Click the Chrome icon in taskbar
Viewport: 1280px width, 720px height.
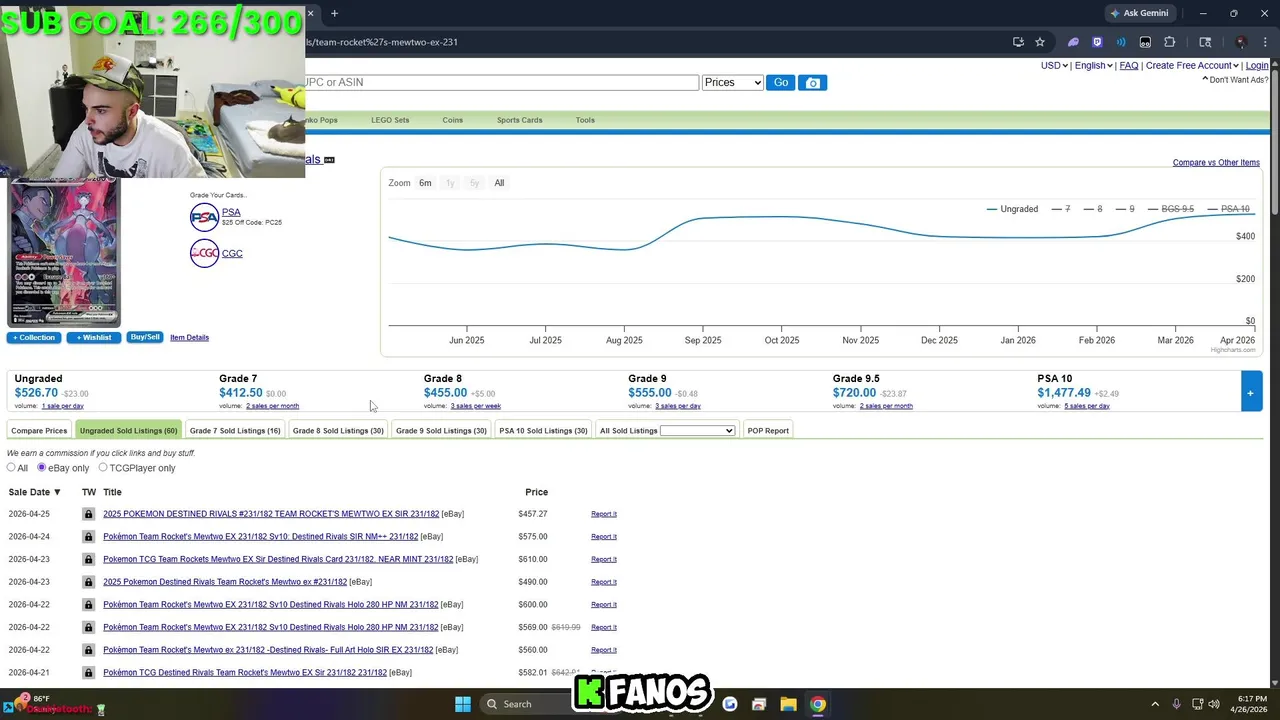coord(817,704)
